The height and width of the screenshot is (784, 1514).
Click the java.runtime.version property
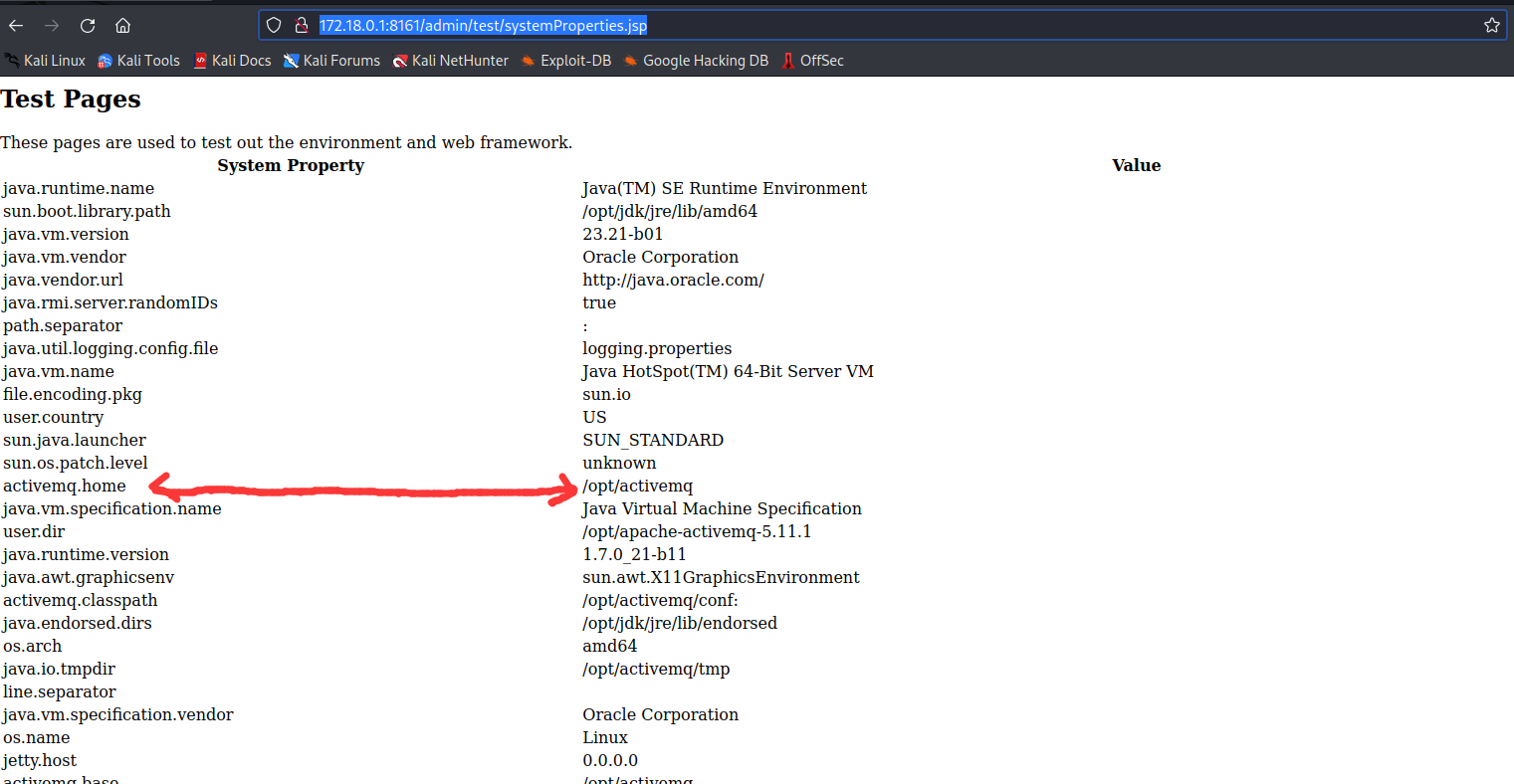click(86, 554)
